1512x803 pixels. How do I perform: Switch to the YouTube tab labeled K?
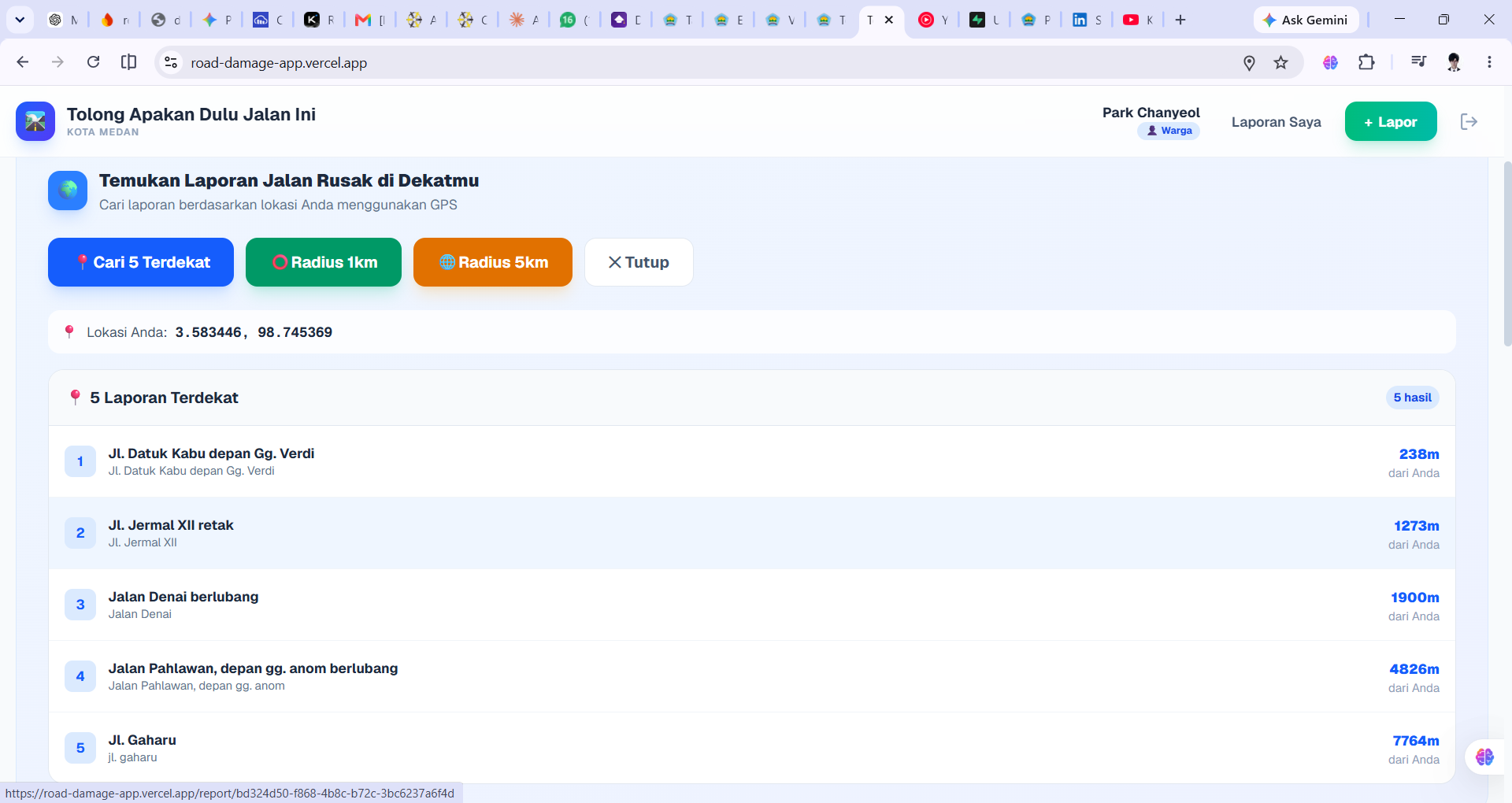pyautogui.click(x=1138, y=20)
